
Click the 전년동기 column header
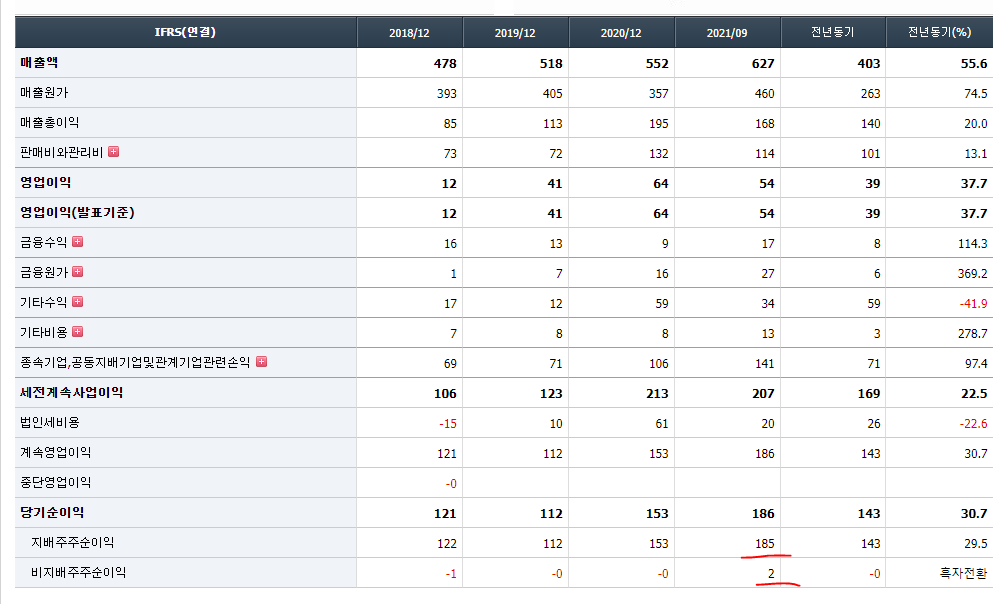tap(832, 32)
